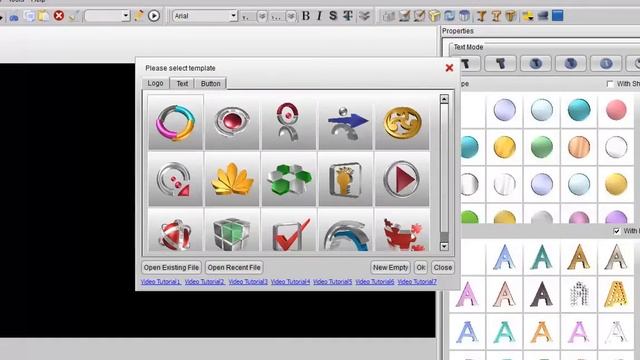This screenshot has height=360, width=640.
Task: Click the blue link icon at toolbar left
Action: pyautogui.click(x=14, y=18)
